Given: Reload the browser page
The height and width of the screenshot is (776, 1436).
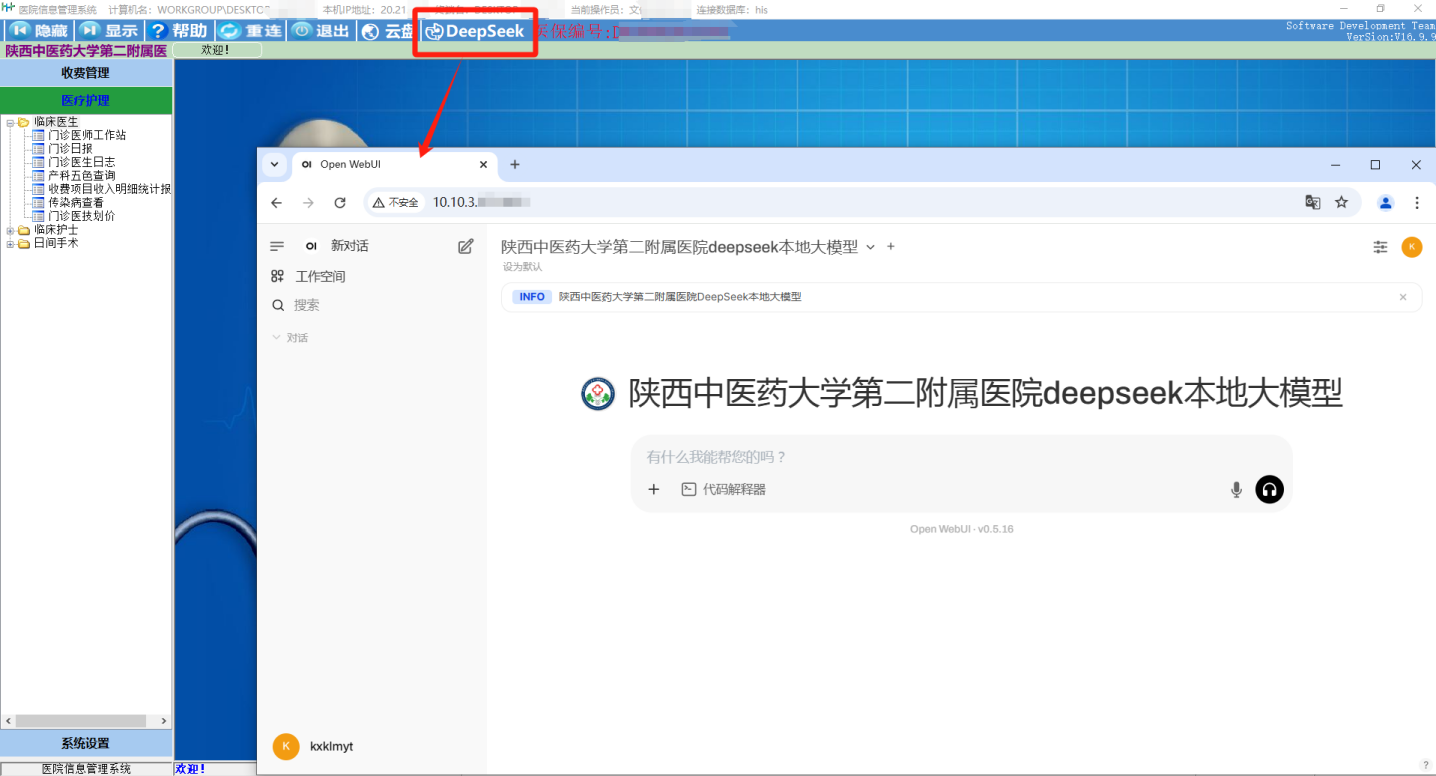Looking at the screenshot, I should [x=340, y=202].
